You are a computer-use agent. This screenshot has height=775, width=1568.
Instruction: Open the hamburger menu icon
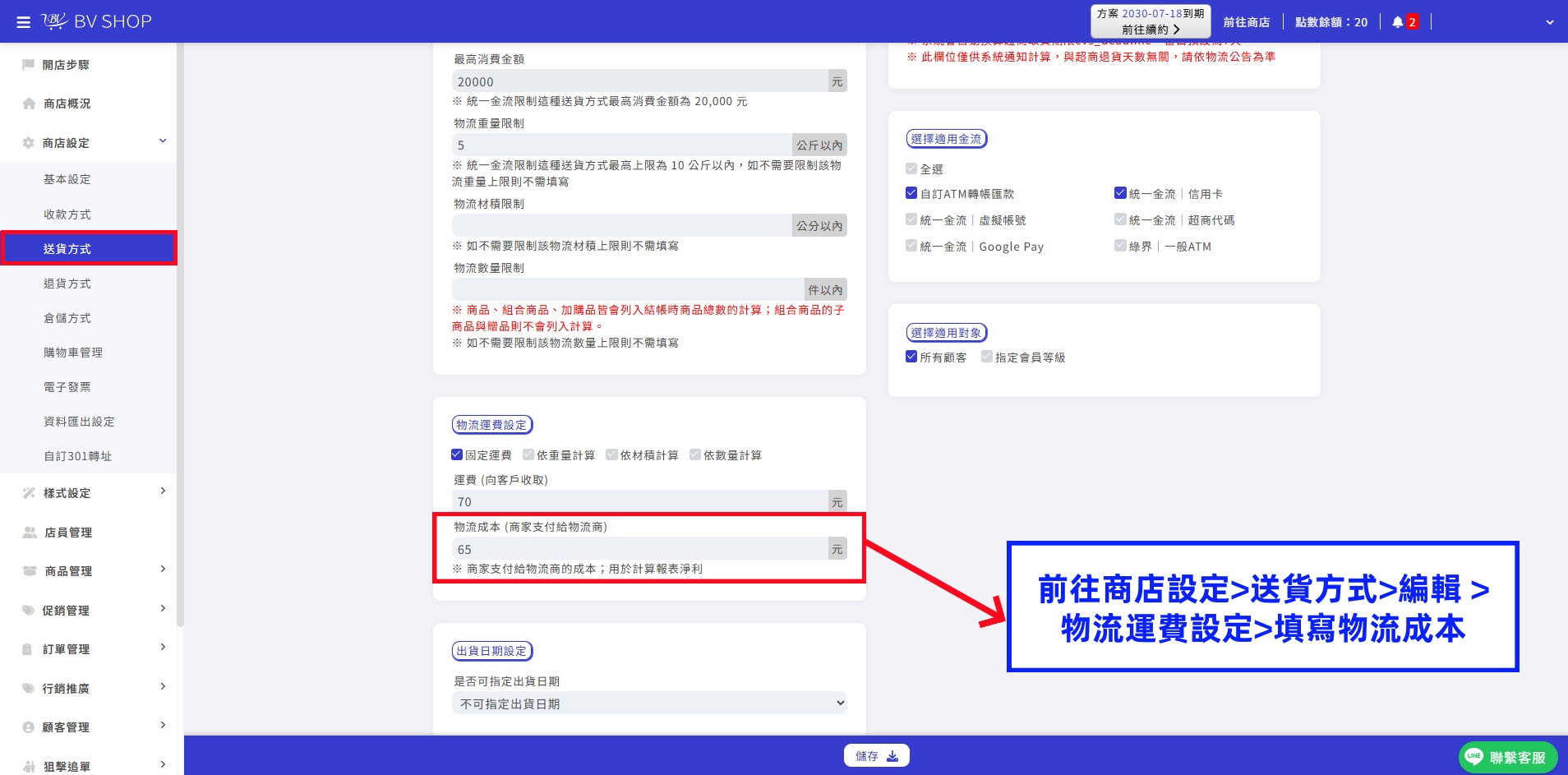click(x=23, y=22)
